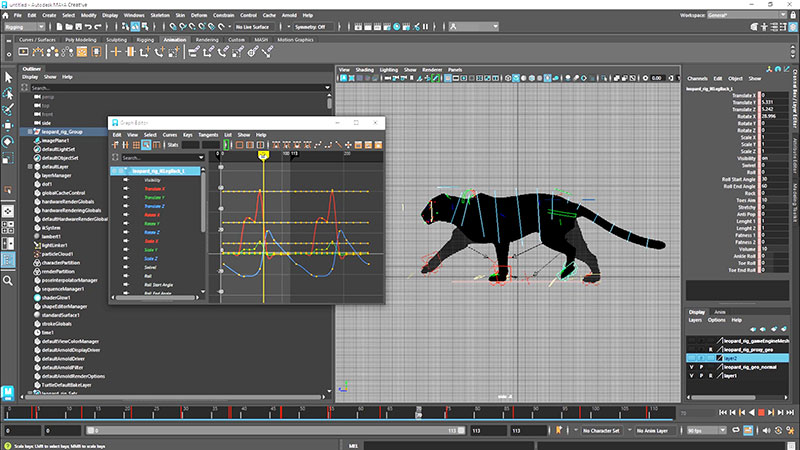Click the New Scene icon
The width and height of the screenshot is (800, 450).
(x=59, y=27)
